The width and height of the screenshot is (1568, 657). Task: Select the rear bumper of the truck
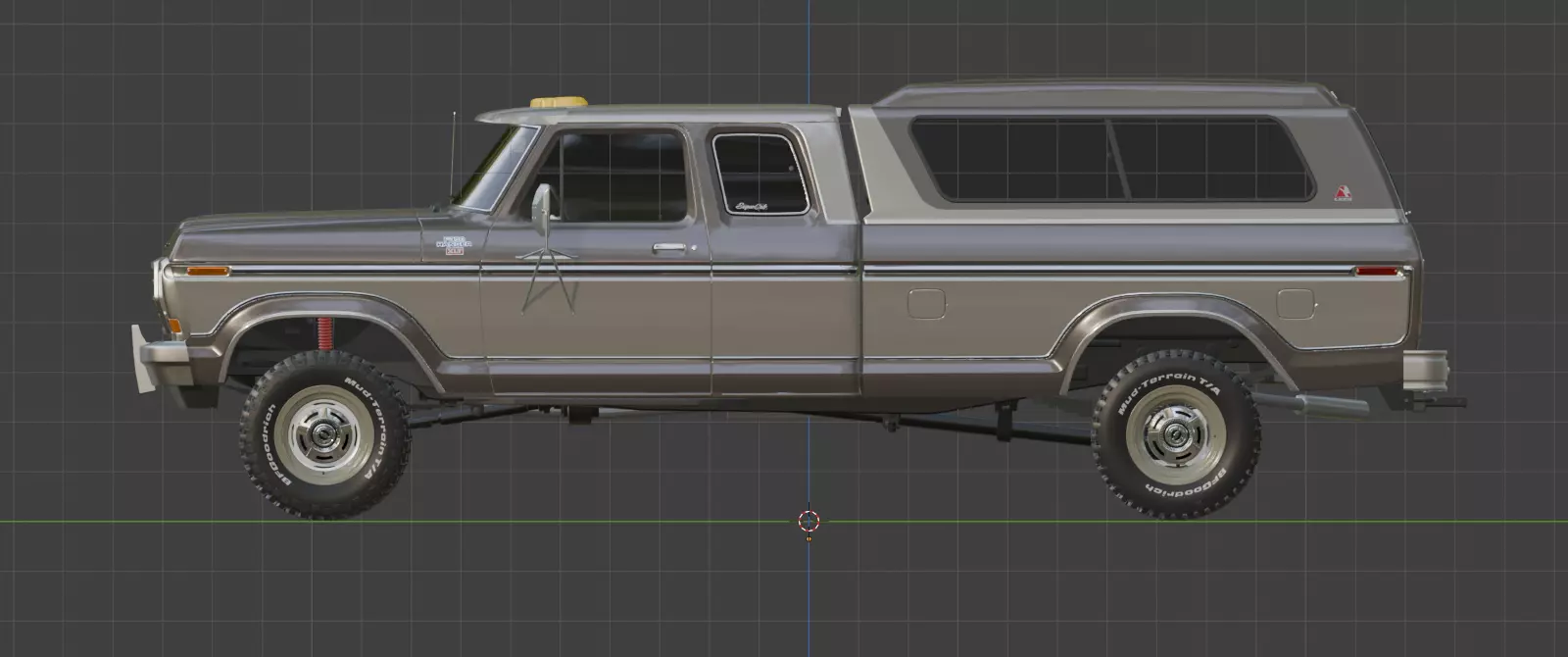click(x=1426, y=370)
